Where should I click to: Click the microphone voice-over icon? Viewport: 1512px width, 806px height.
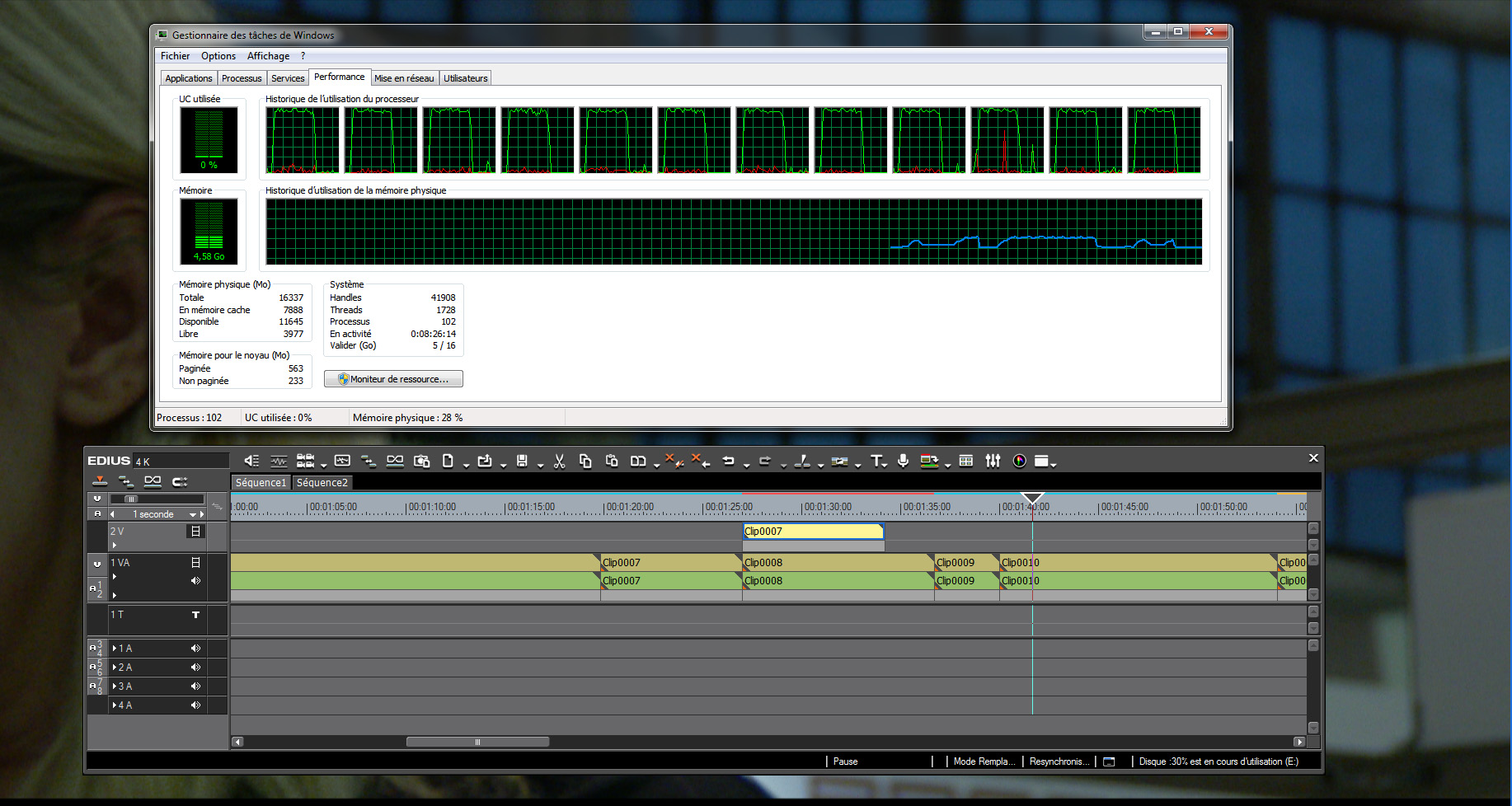coord(903,462)
